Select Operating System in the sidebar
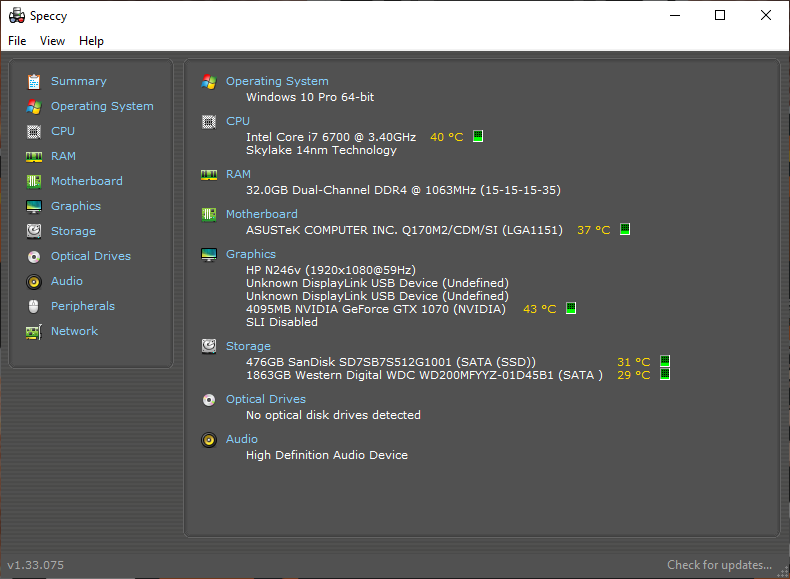 click(x=102, y=106)
